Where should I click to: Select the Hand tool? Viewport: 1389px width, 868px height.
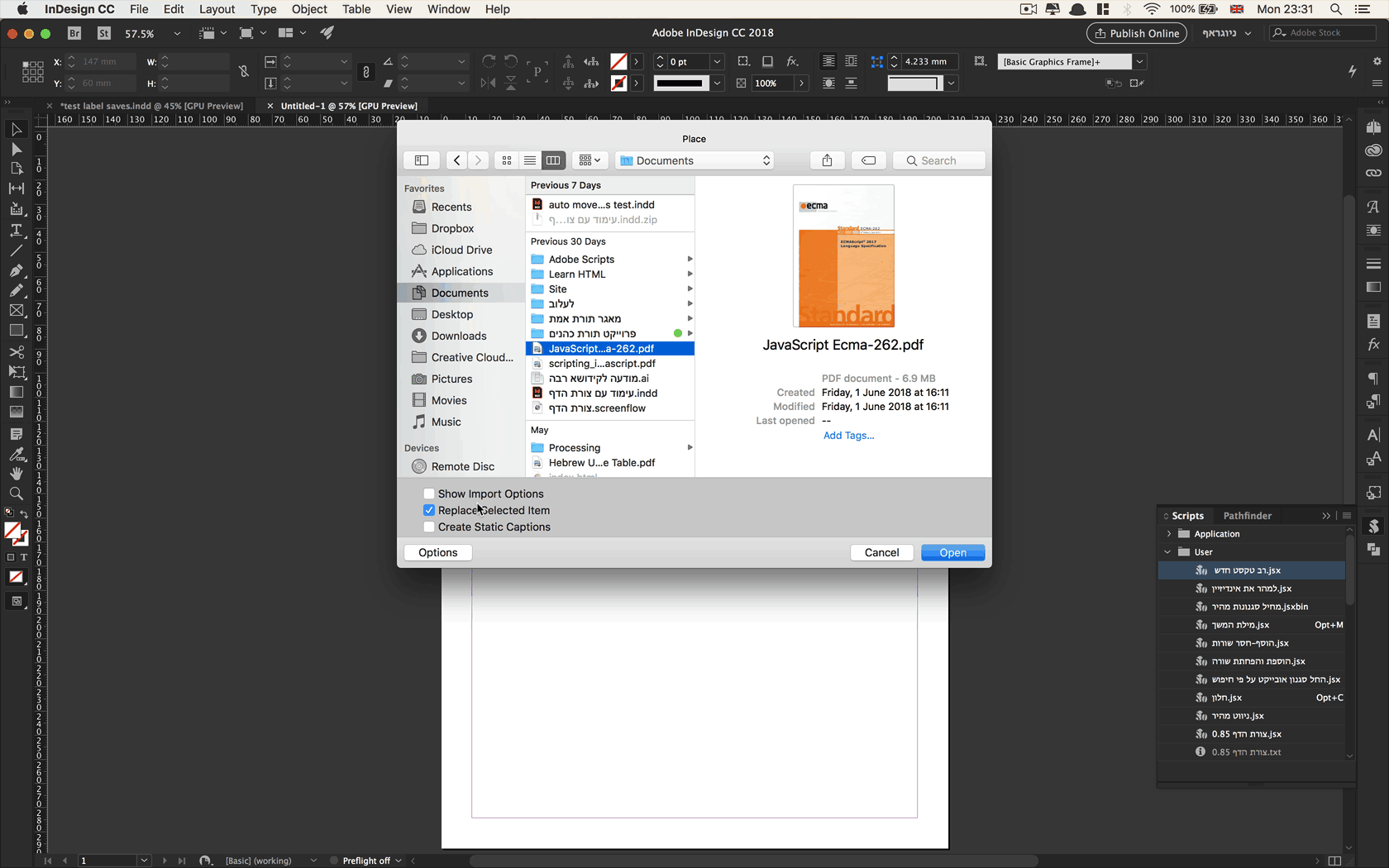pos(17,473)
